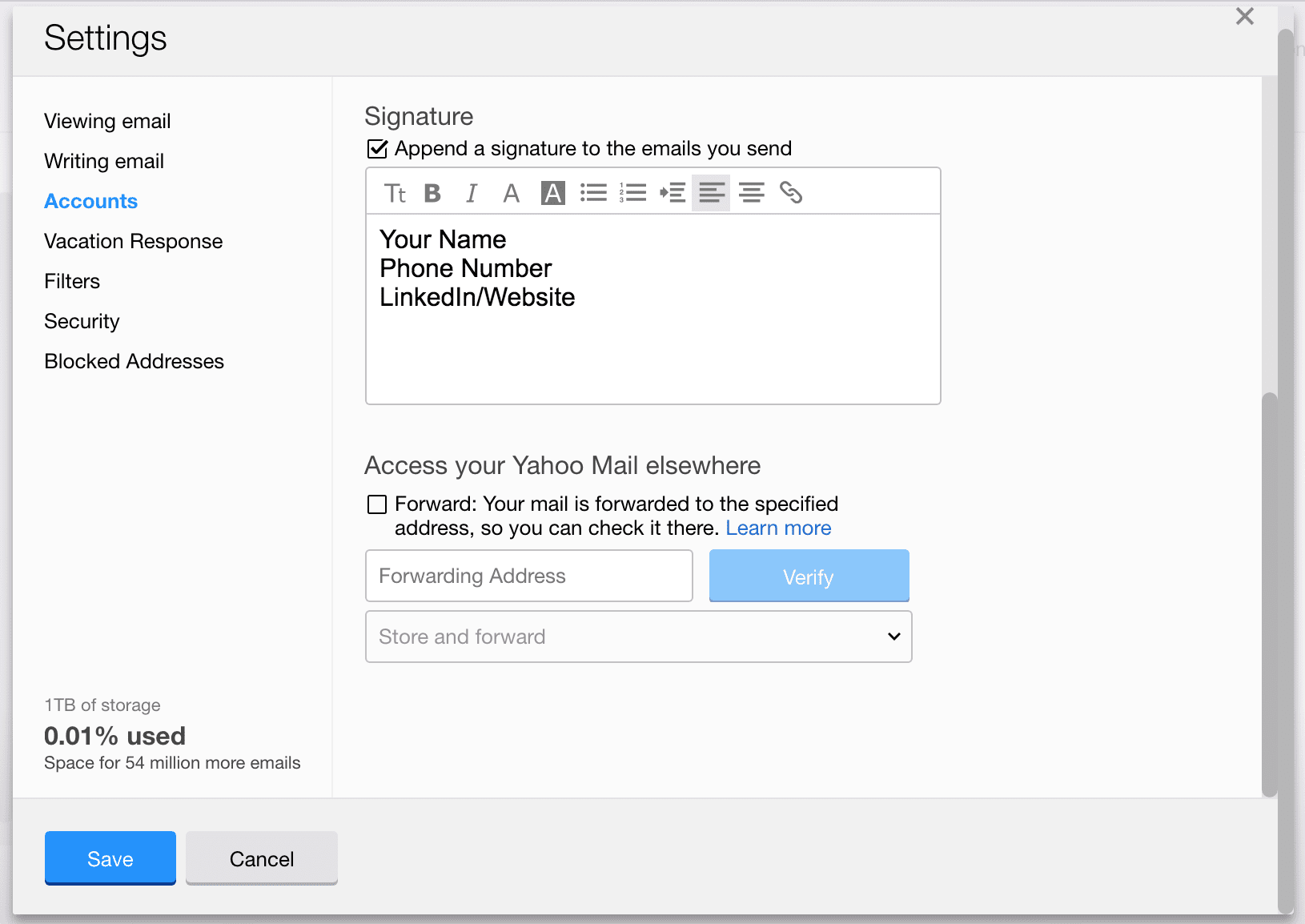Insert a bulleted list in signature

pos(593,192)
